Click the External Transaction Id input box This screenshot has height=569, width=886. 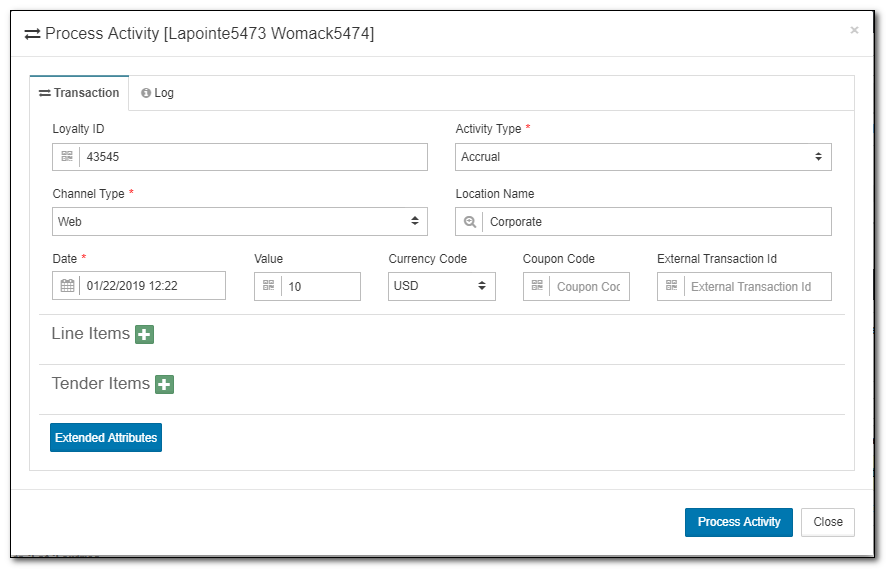click(x=756, y=286)
